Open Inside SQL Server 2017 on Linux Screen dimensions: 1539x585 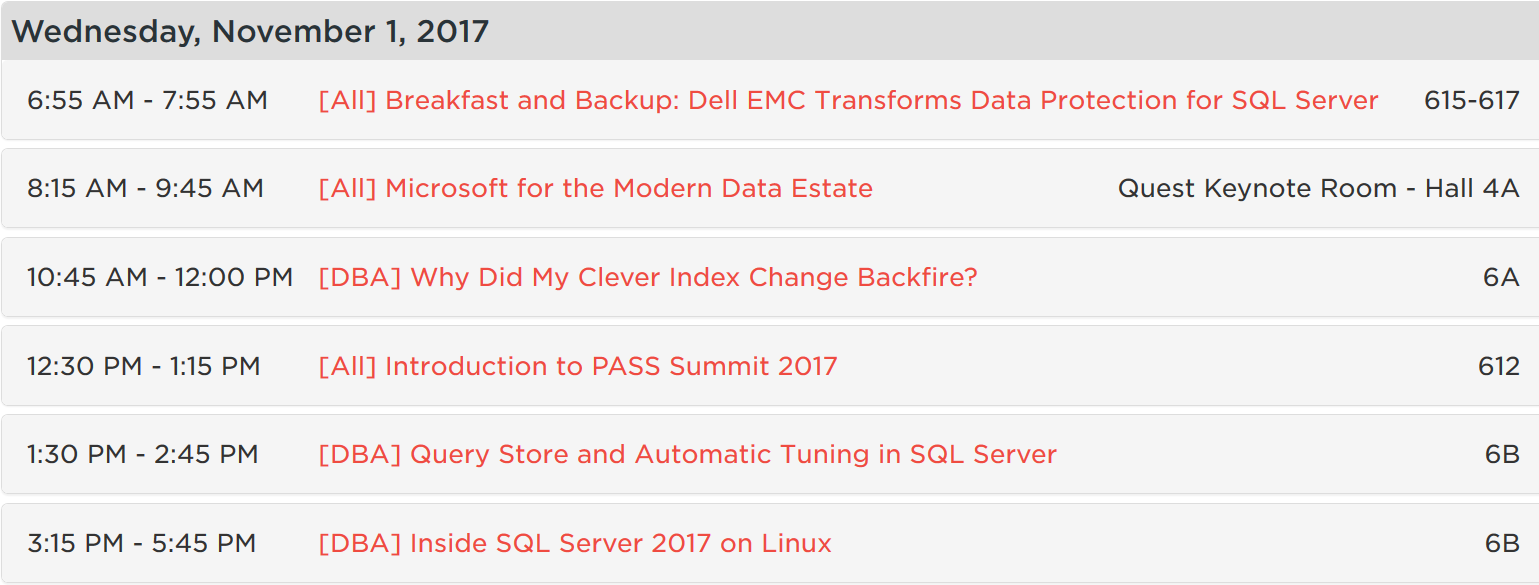(x=575, y=544)
